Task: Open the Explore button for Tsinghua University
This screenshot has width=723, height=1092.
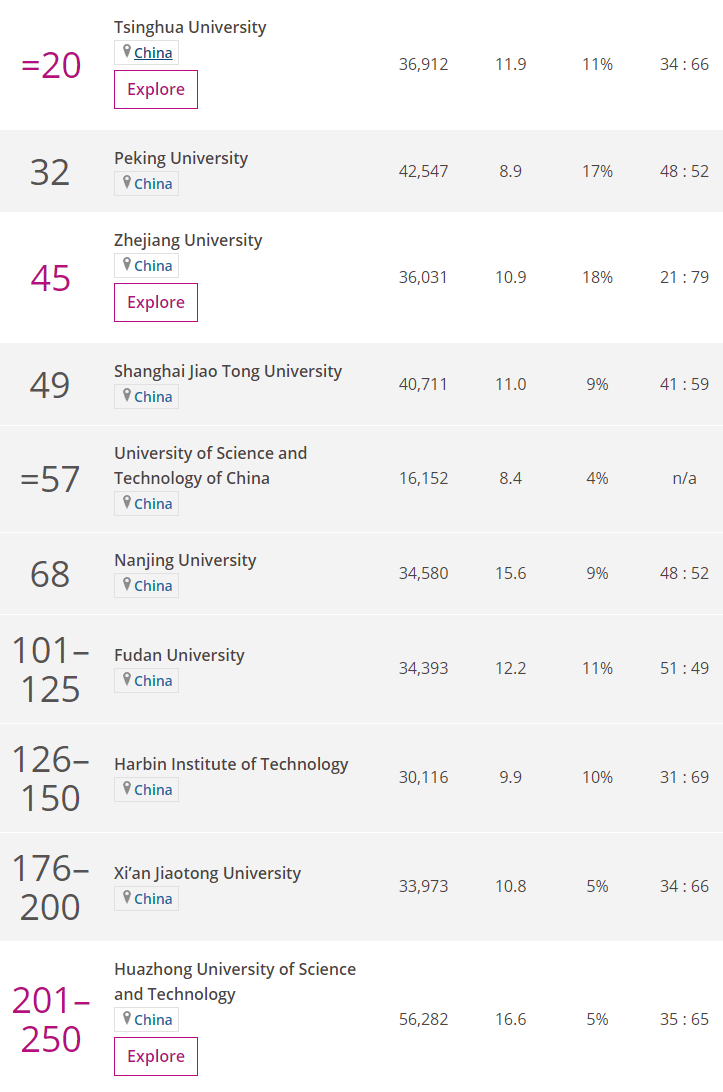Action: 156,89
